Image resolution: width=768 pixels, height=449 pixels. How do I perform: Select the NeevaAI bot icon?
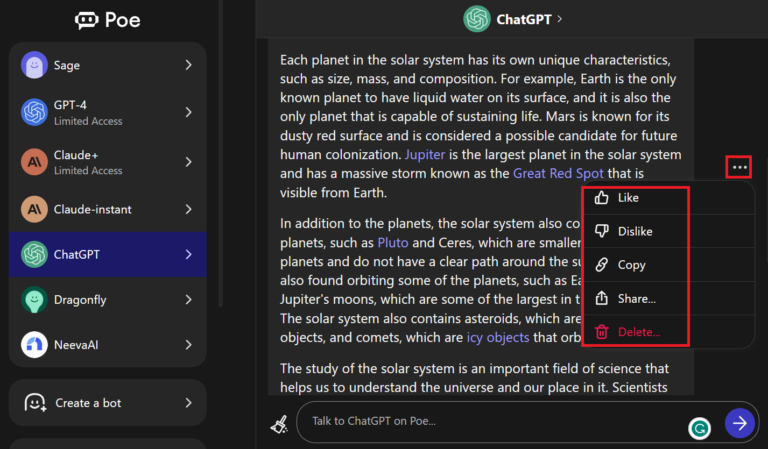34,345
